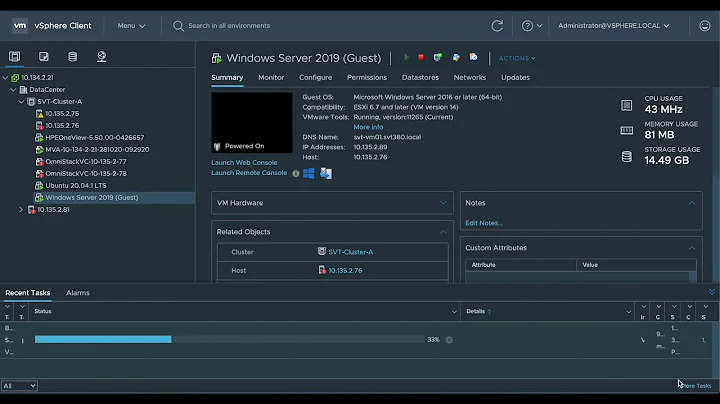
Task: Switch to the Alarms tab
Action: tap(78, 293)
